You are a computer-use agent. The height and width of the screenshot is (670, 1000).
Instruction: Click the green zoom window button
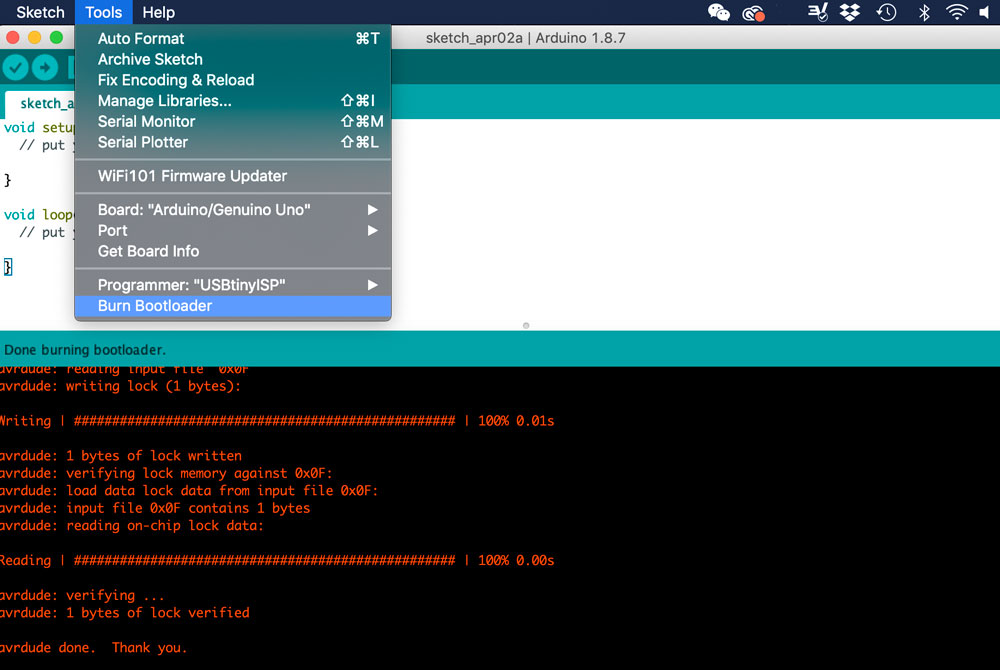tap(56, 38)
